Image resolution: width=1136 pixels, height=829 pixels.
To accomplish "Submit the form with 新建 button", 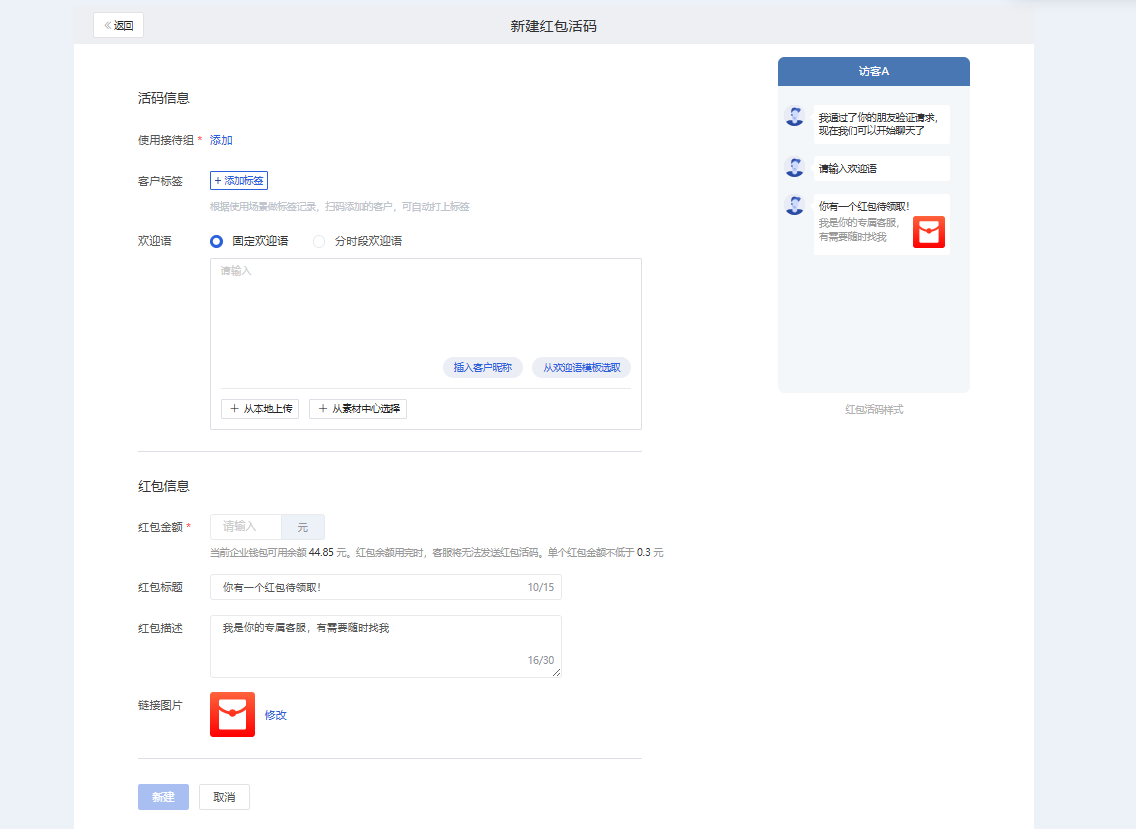I will 164,797.
